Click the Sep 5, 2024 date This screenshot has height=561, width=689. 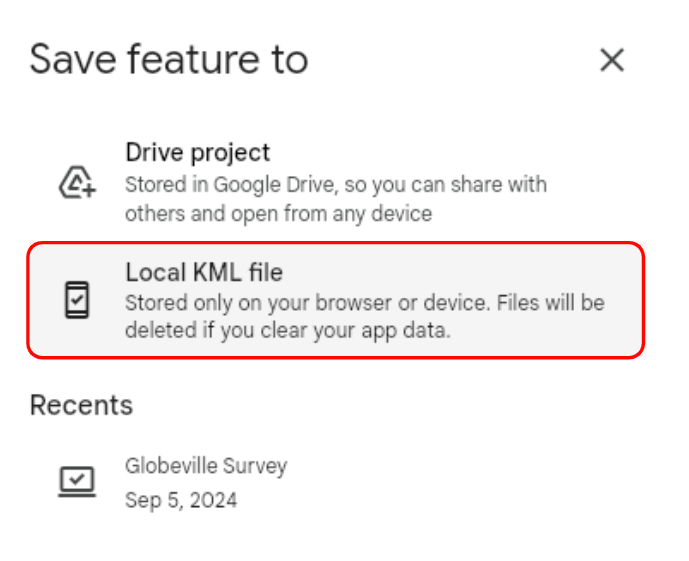click(x=181, y=500)
